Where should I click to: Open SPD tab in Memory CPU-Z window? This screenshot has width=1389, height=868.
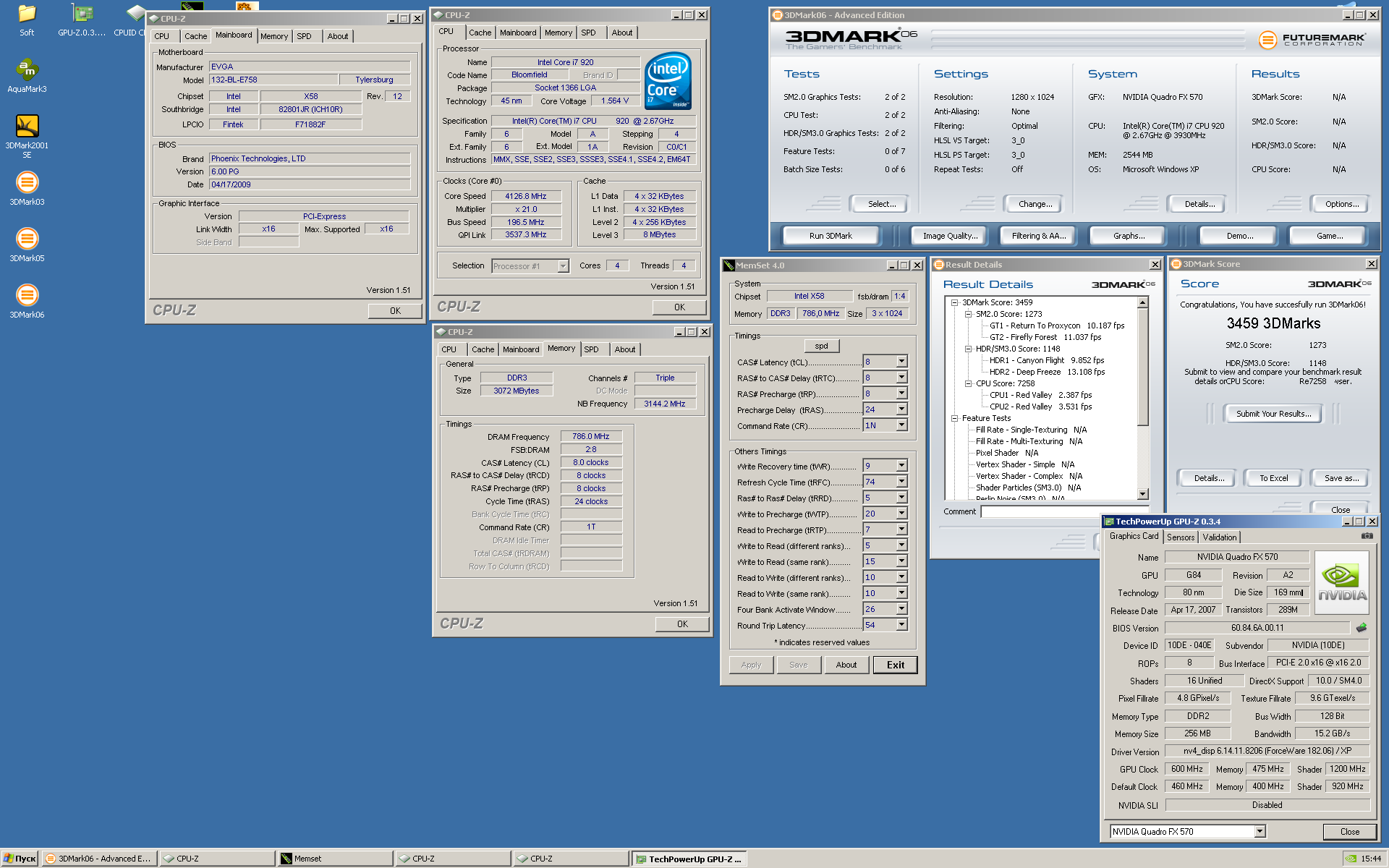tap(591, 349)
